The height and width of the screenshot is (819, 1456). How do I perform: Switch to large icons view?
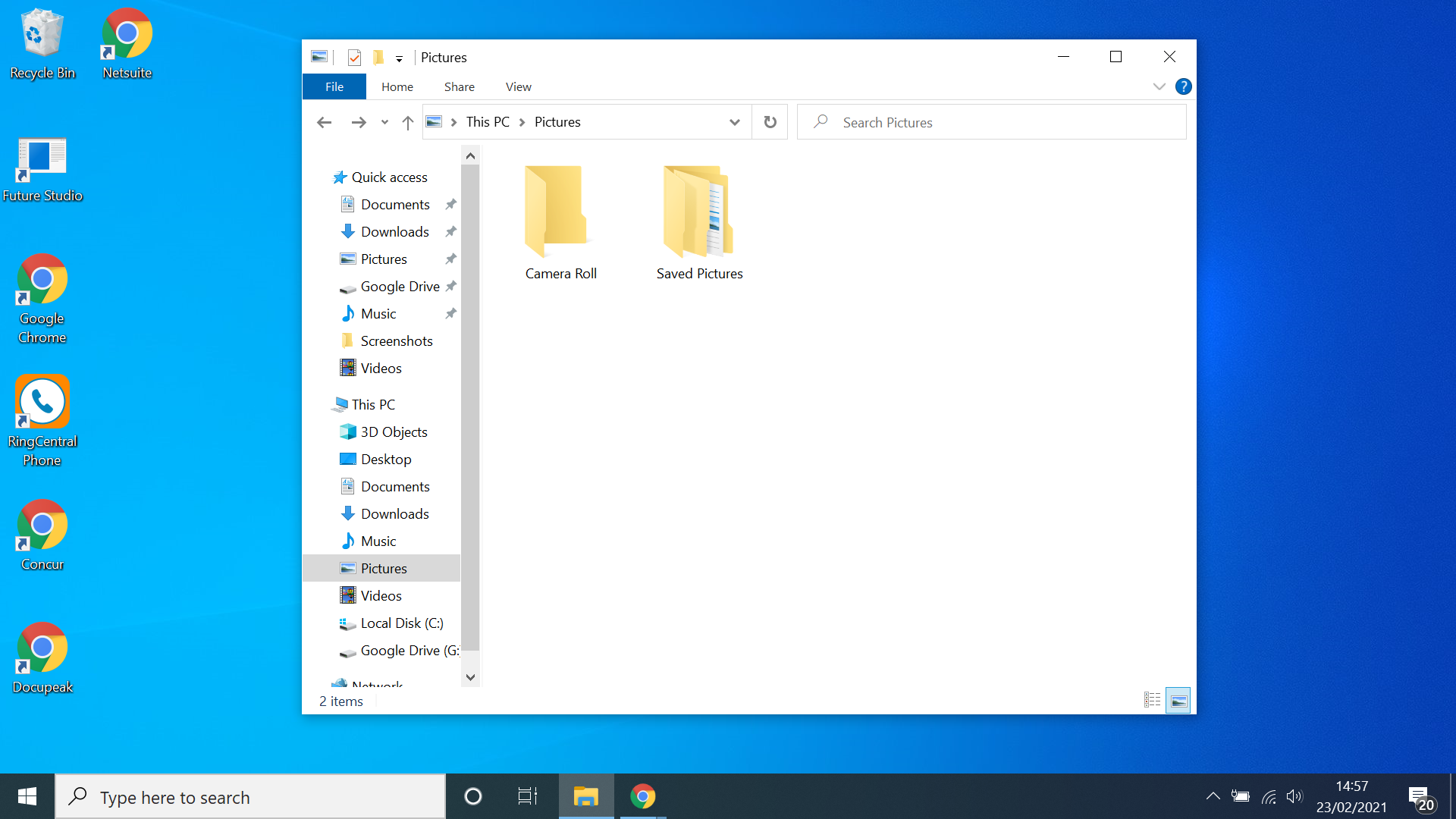tap(1178, 700)
